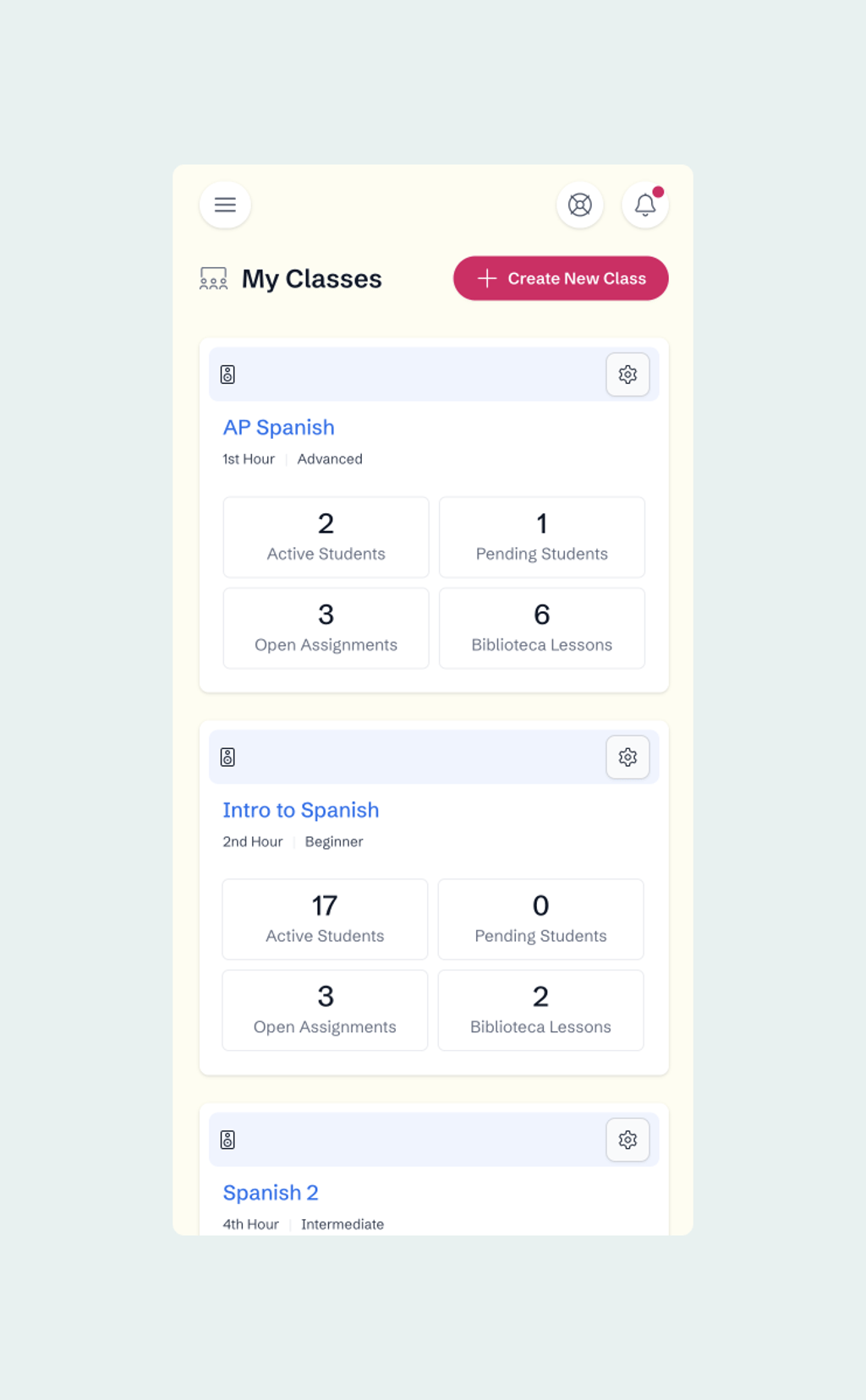The height and width of the screenshot is (1400, 866).
Task: Click the Intro to Spanish speaker icon
Action: (x=227, y=757)
